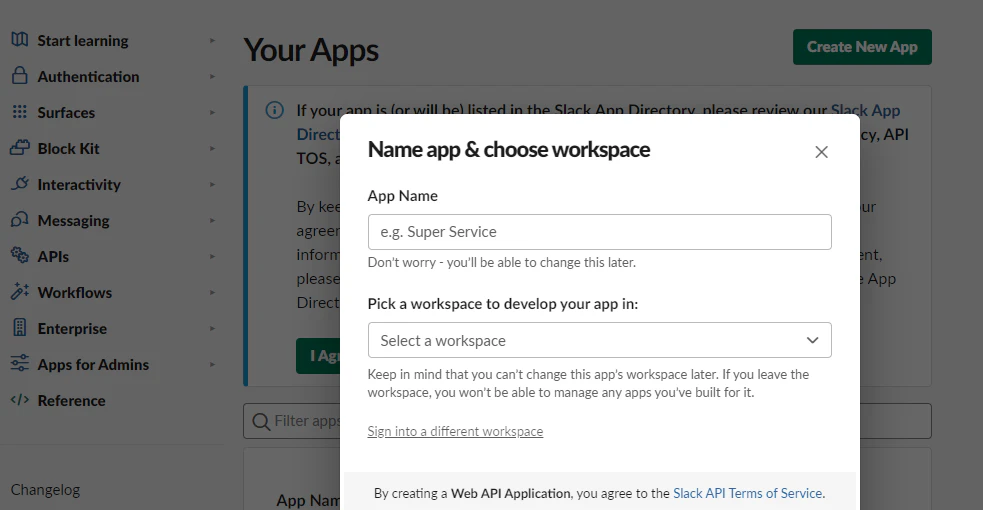Click the Interactivity plug icon
This screenshot has width=983, height=510.
[19, 184]
